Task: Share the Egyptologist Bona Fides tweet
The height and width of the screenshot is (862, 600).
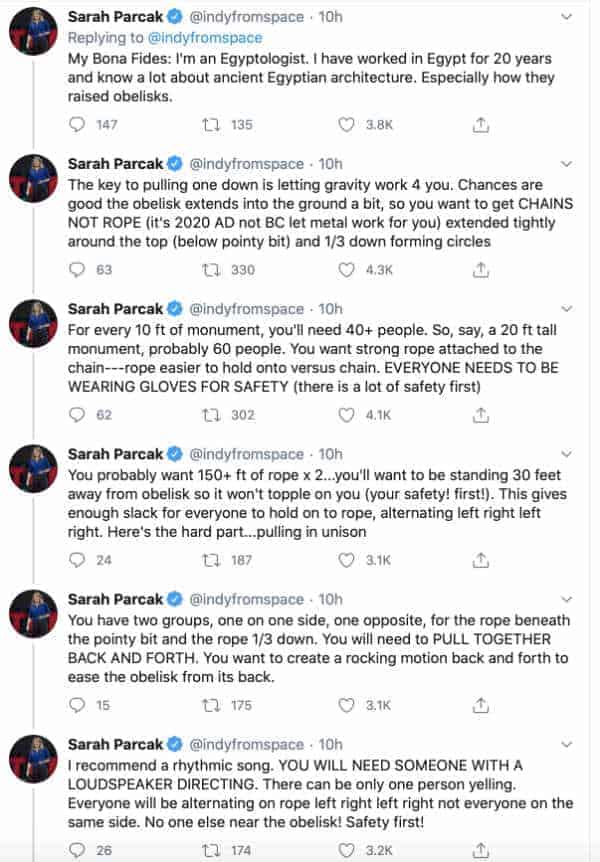Action: pos(481,125)
